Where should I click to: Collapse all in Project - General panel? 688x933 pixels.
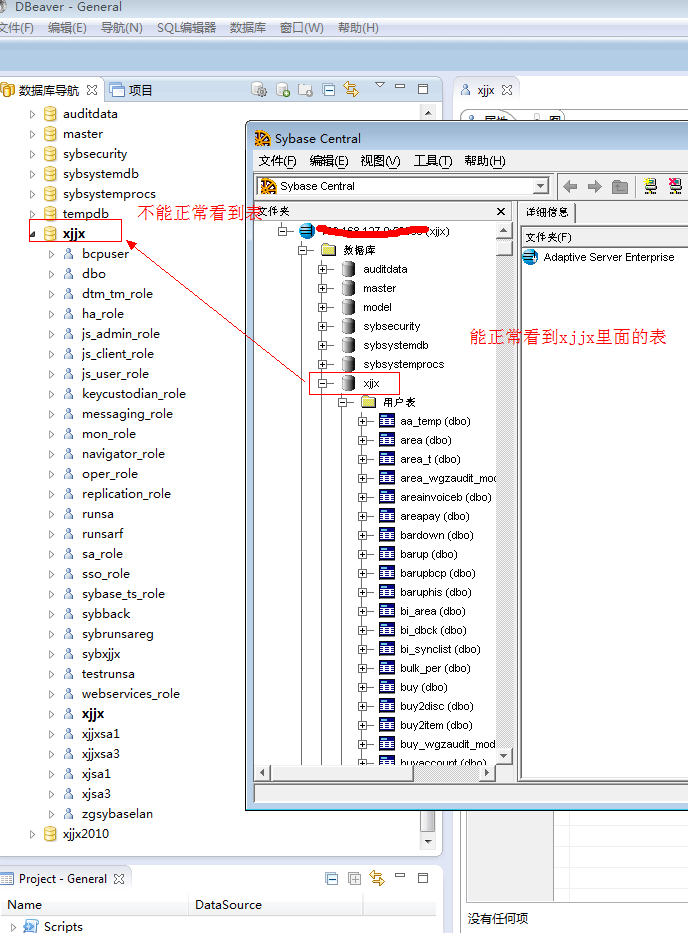(332, 878)
